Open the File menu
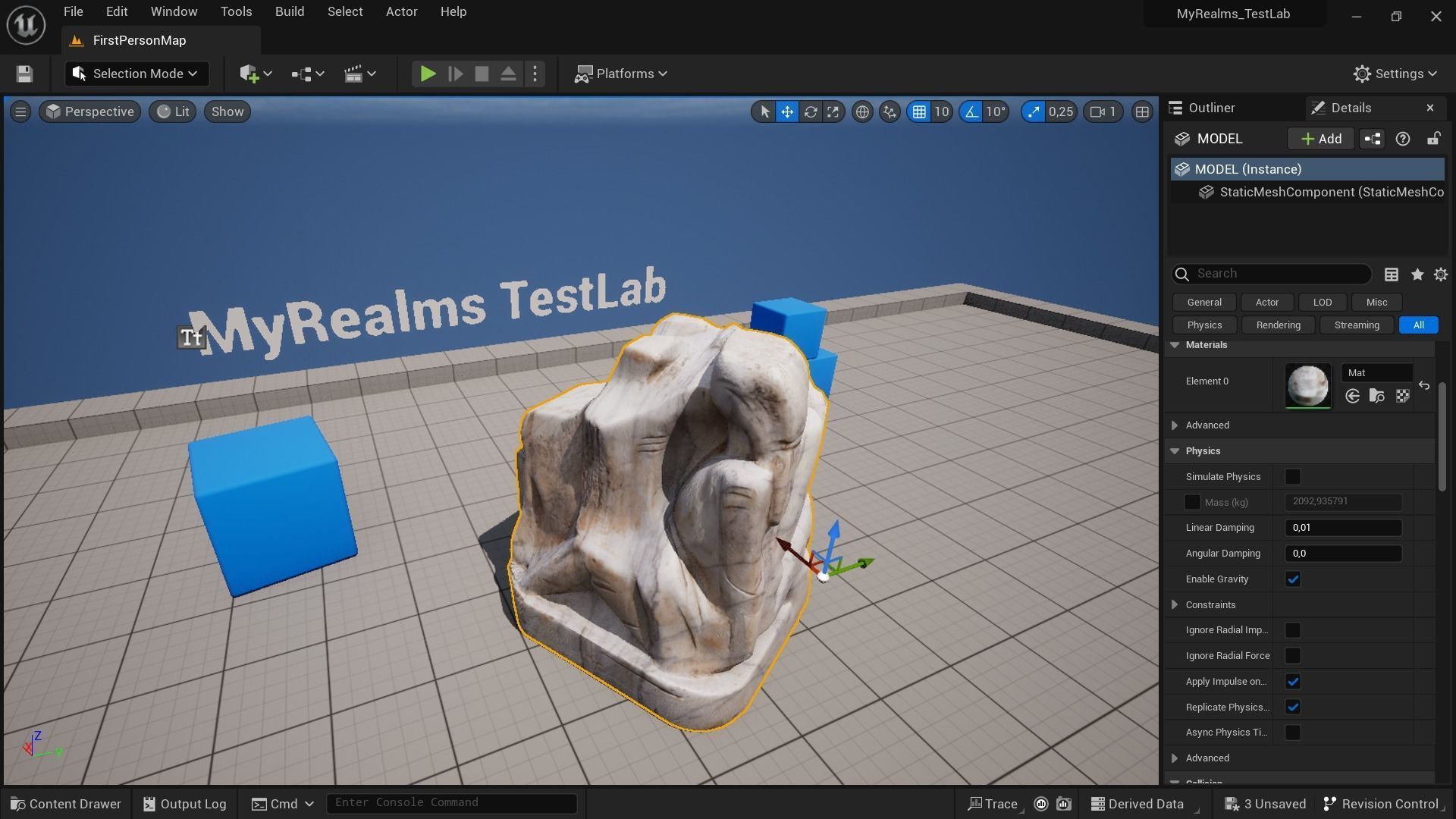The width and height of the screenshot is (1456, 819). [74, 11]
